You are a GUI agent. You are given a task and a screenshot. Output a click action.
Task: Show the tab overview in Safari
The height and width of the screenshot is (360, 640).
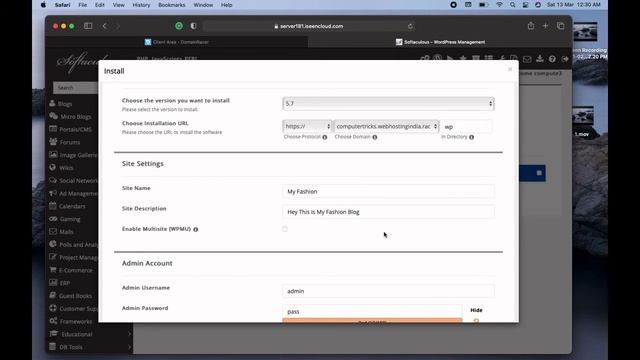click(x=560, y=26)
